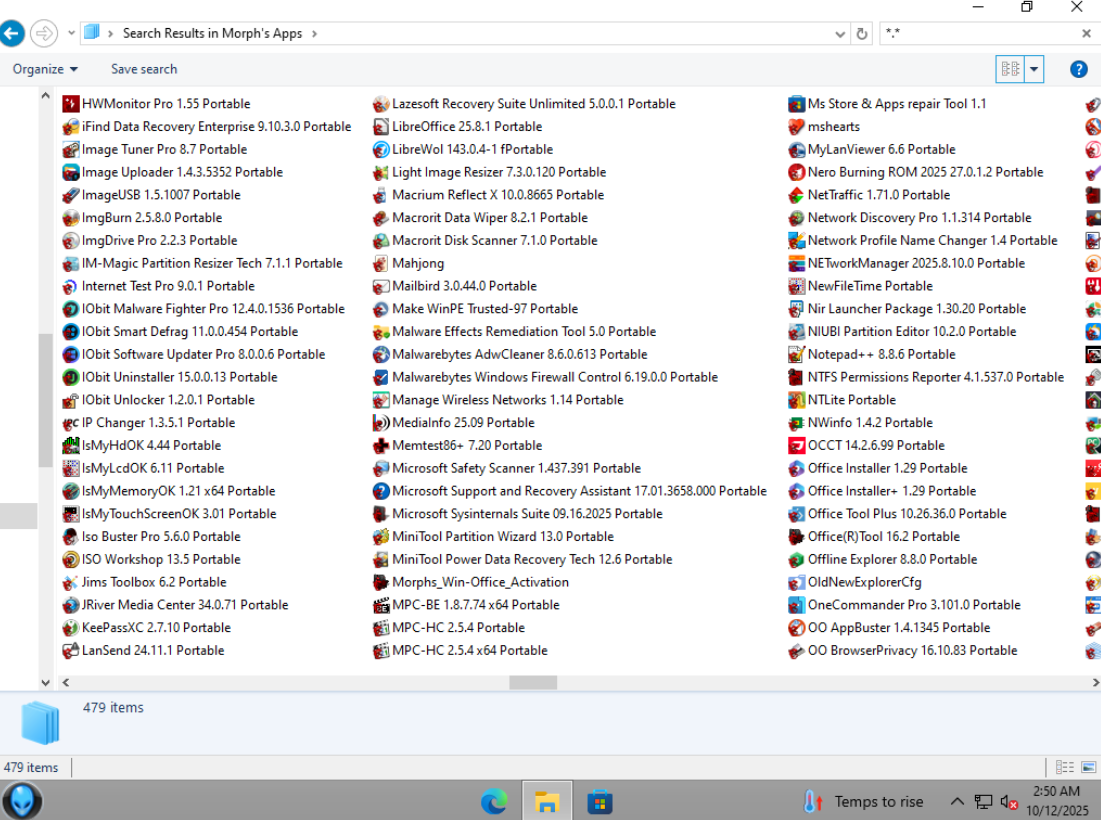Click the Nero Burning ROM 2025 icon

click(x=796, y=172)
